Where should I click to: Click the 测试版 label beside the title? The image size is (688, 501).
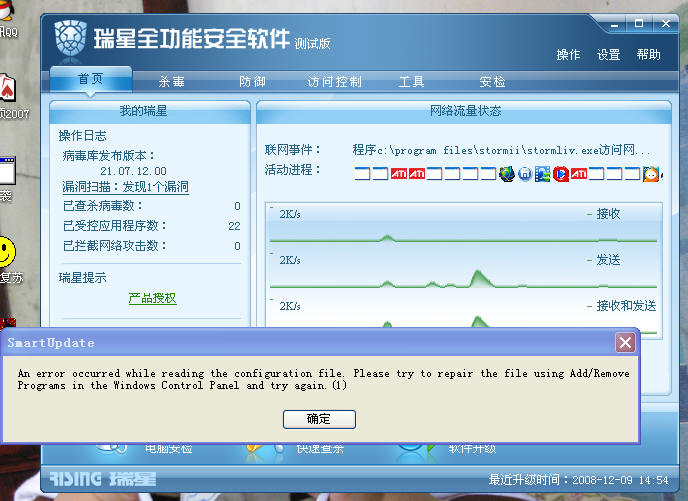(x=312, y=43)
